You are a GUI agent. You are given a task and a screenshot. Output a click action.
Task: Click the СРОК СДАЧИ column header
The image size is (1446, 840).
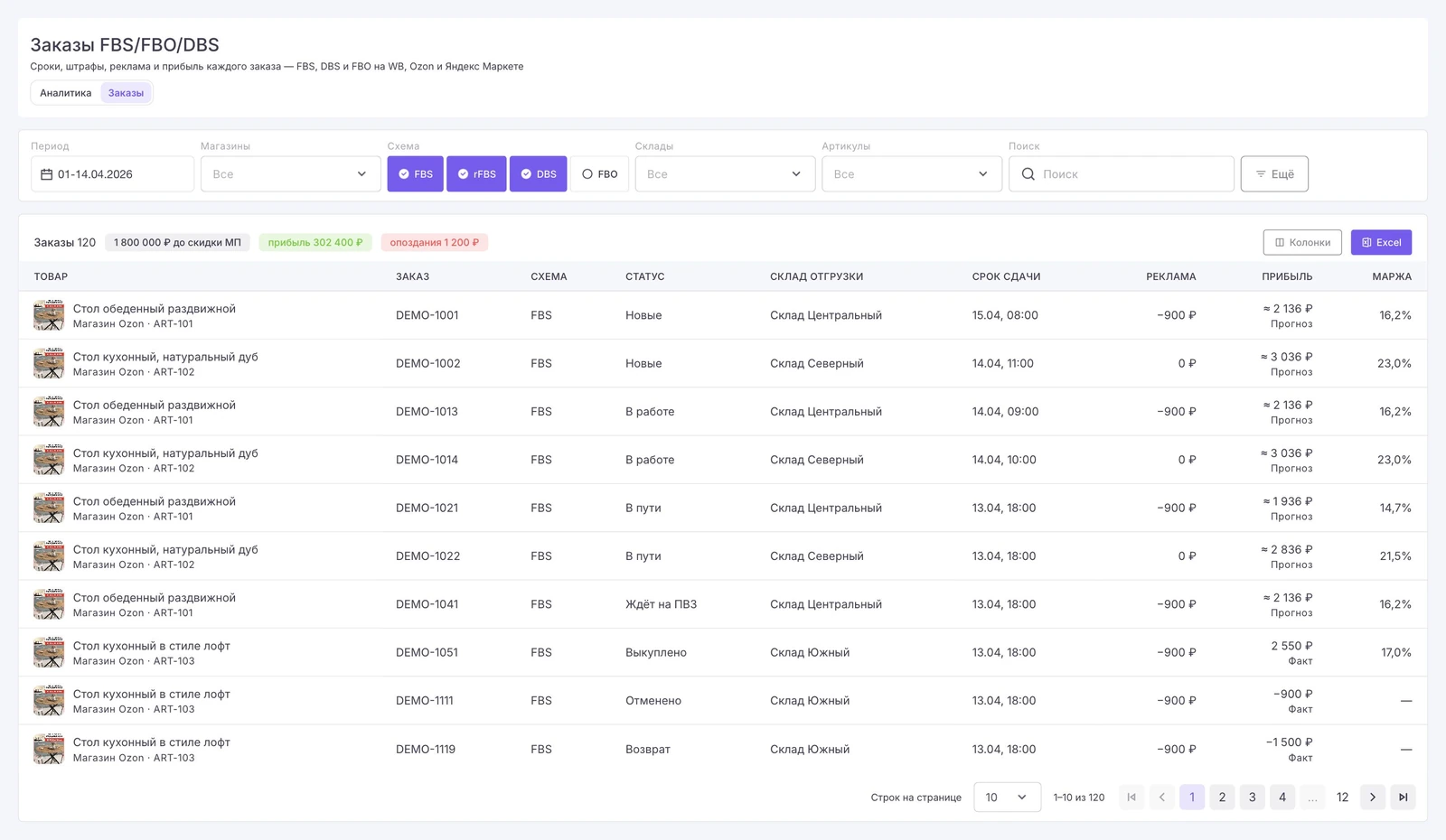pyautogui.click(x=1007, y=276)
